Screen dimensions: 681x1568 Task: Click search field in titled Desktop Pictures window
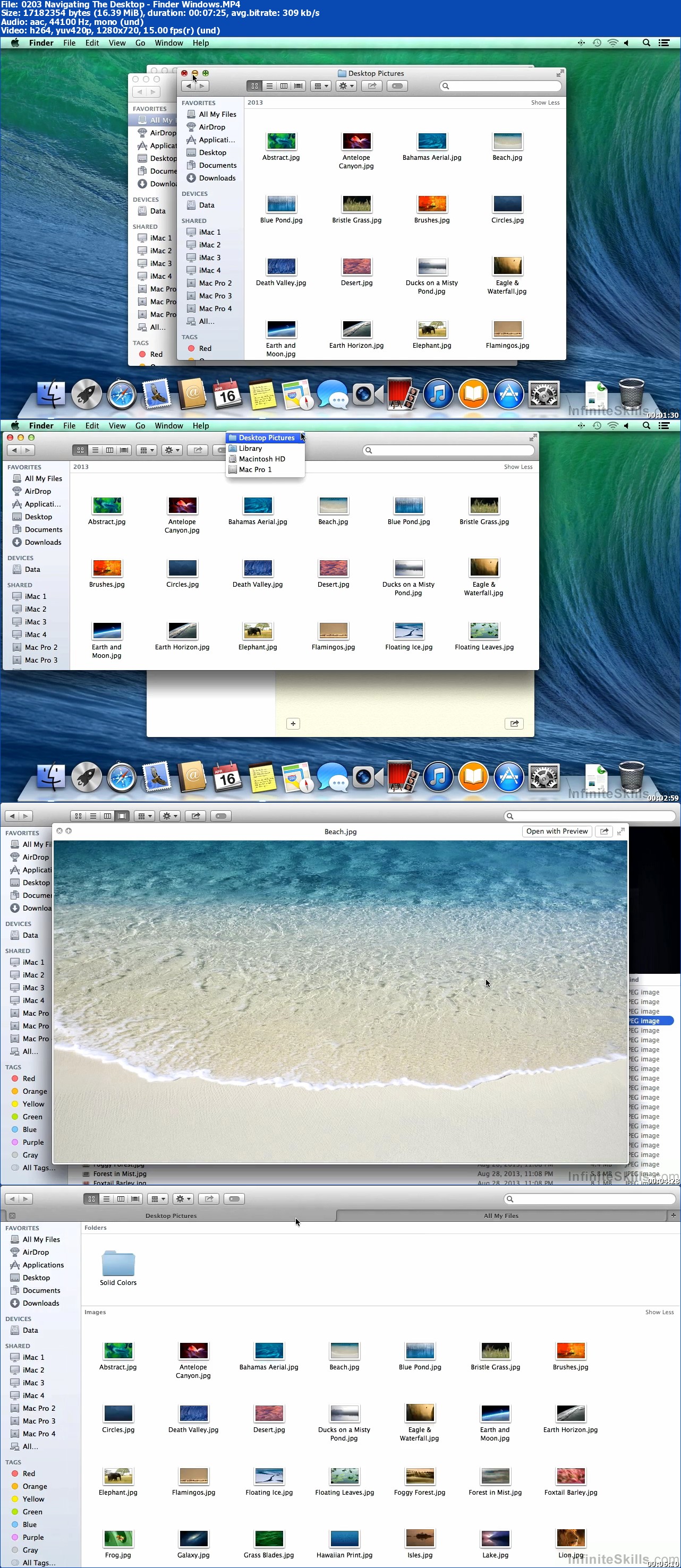pos(500,86)
